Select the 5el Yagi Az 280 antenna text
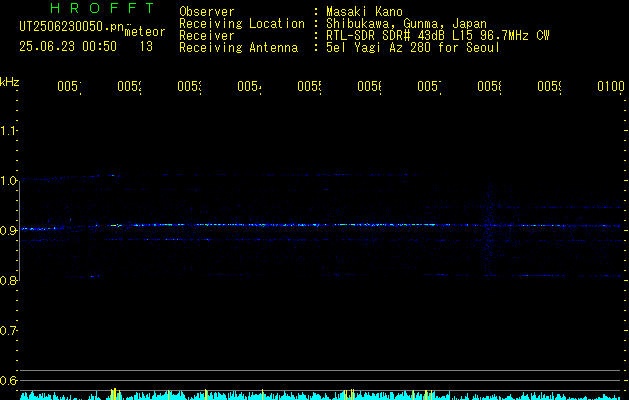The height and width of the screenshot is (400, 629). coord(413,48)
